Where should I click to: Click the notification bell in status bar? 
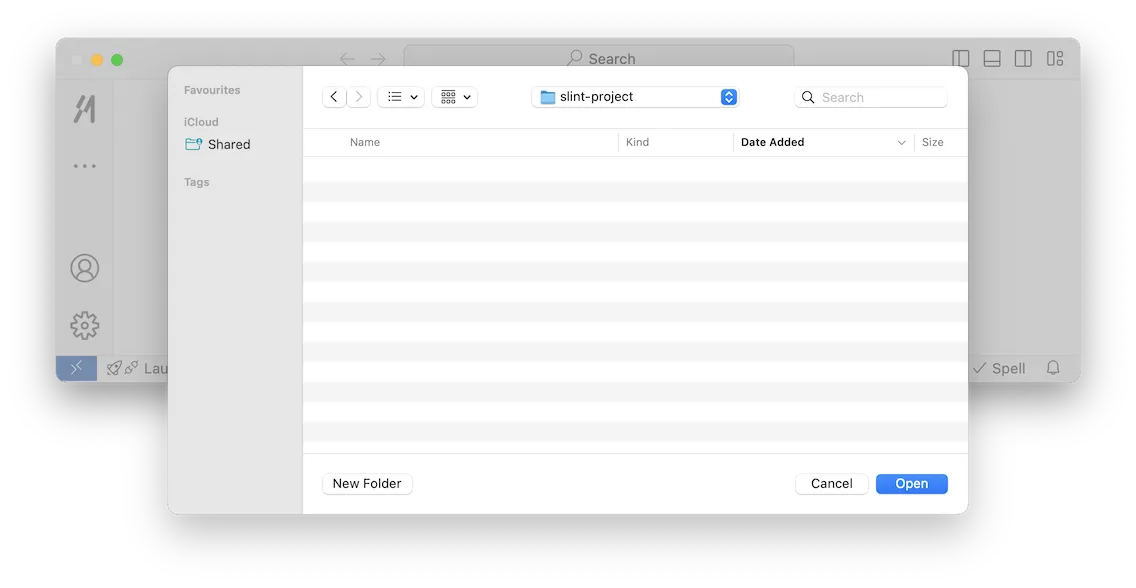[x=1053, y=368]
